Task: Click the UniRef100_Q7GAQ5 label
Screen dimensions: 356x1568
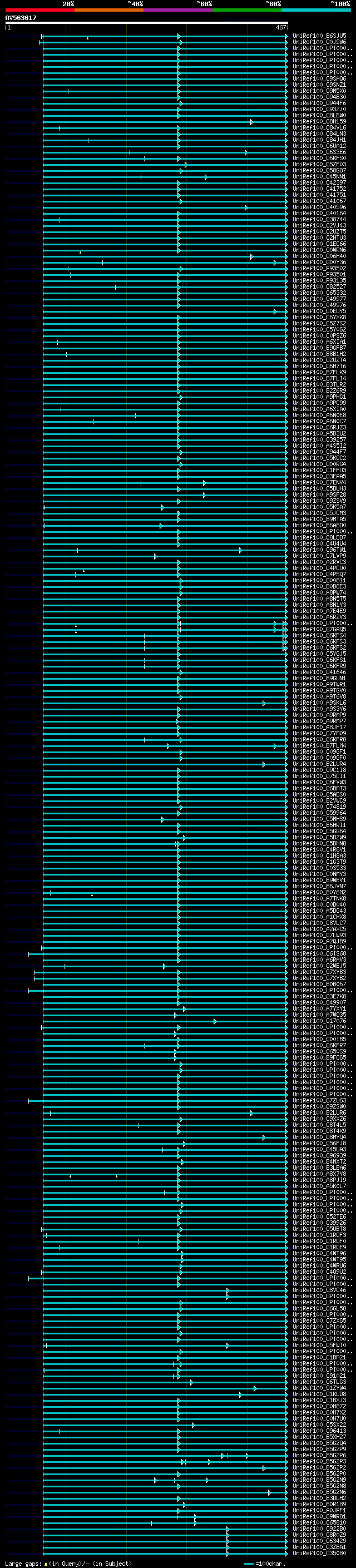Action: point(319,630)
